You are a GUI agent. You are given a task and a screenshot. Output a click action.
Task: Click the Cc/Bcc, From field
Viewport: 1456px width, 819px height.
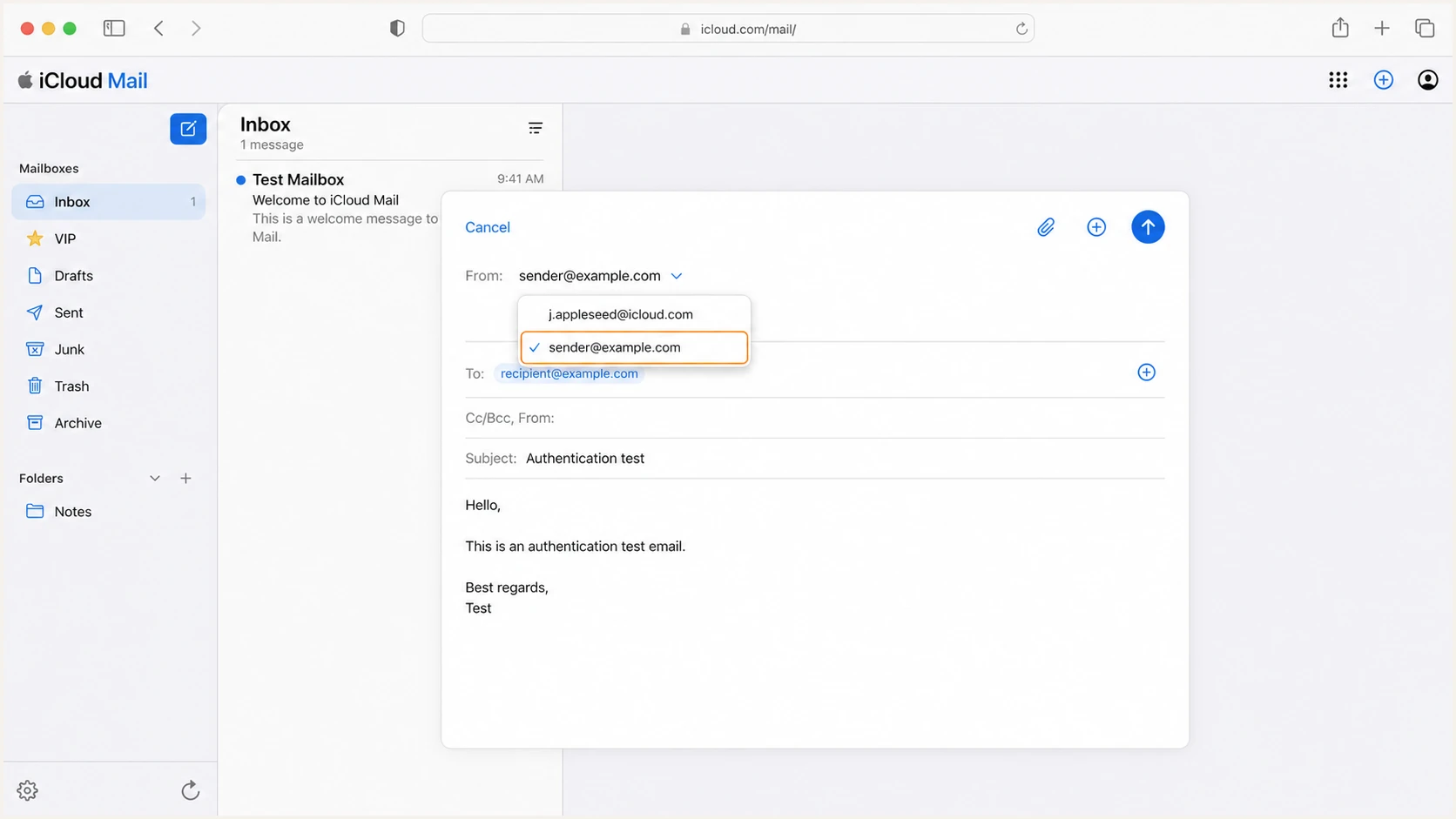click(x=815, y=418)
